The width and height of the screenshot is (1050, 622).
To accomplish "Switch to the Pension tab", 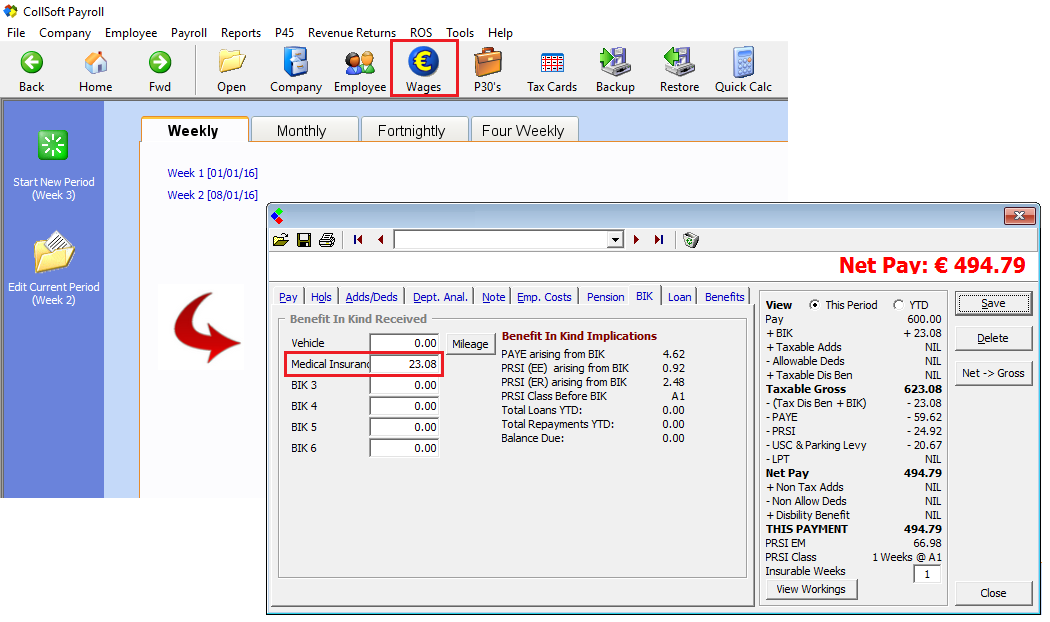I will pyautogui.click(x=605, y=297).
